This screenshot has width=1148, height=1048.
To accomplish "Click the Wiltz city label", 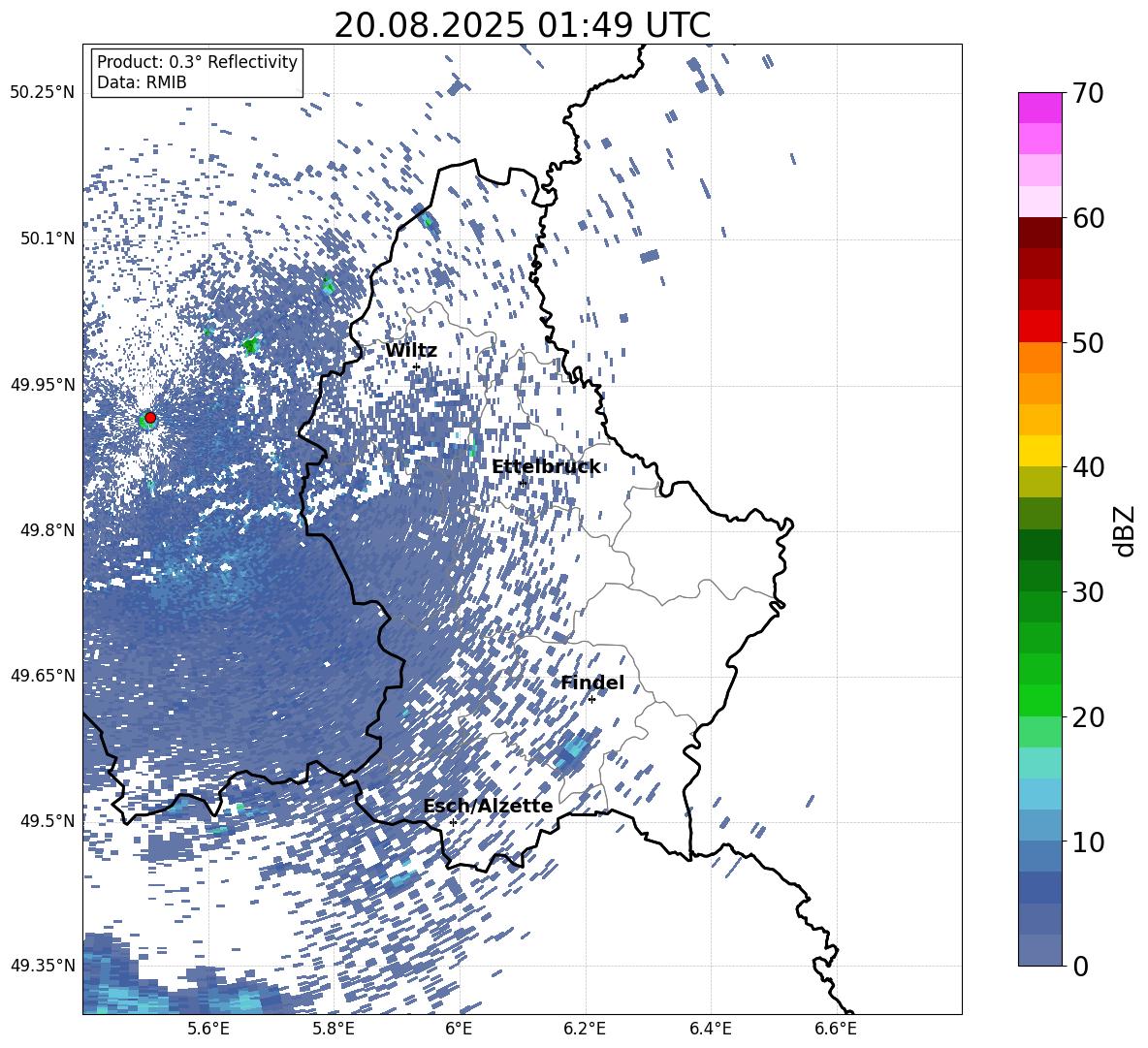I will pyautogui.click(x=411, y=351).
